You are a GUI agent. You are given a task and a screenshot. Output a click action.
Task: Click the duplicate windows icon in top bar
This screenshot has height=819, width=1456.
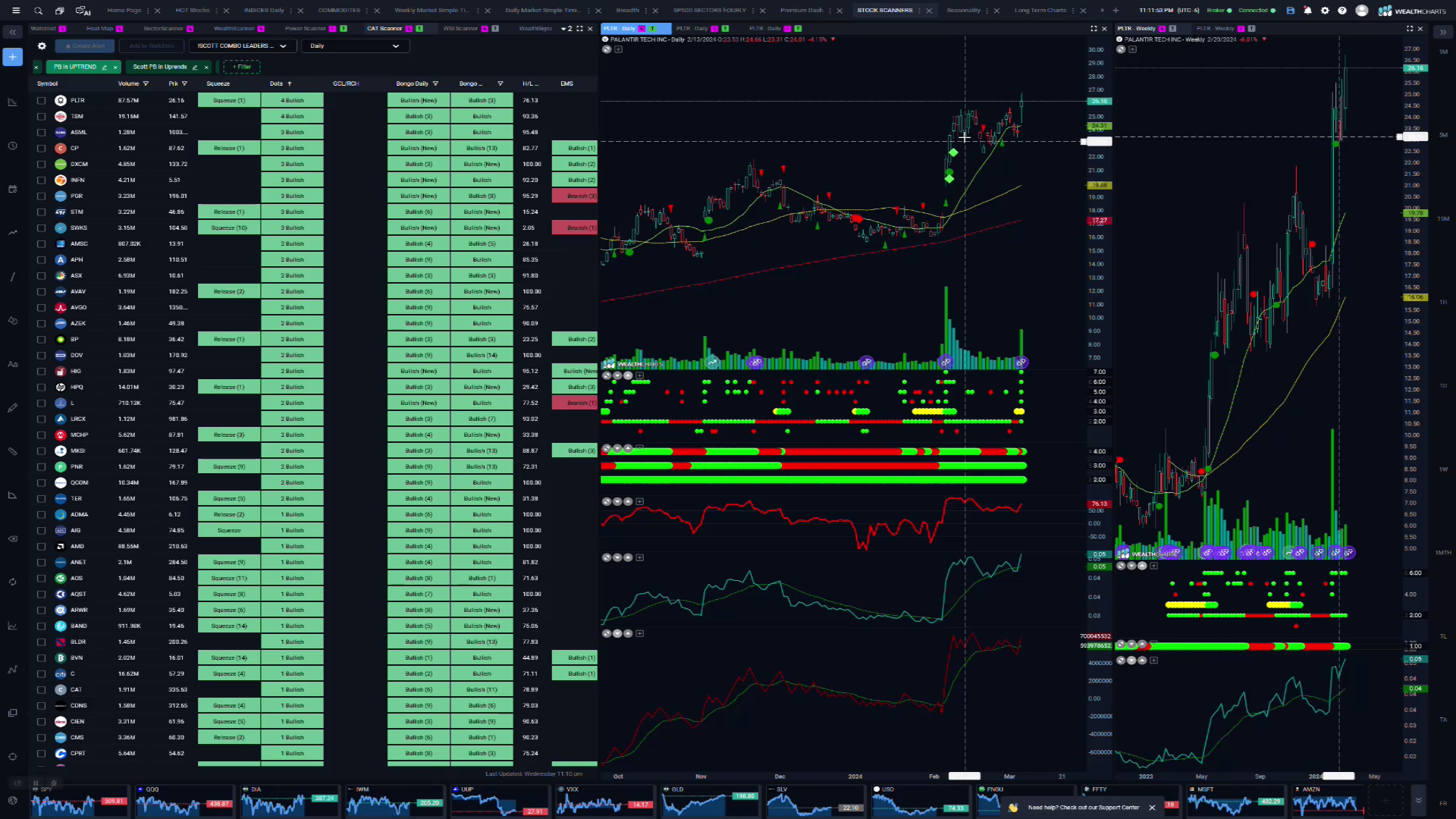[60, 11]
